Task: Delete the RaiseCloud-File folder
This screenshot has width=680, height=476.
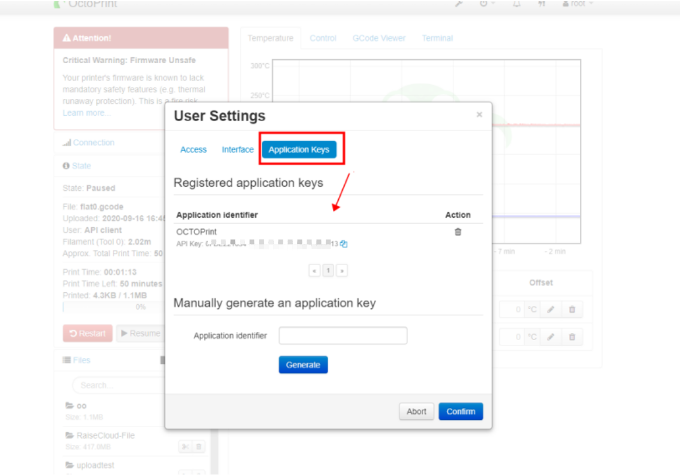Action: click(x=199, y=447)
